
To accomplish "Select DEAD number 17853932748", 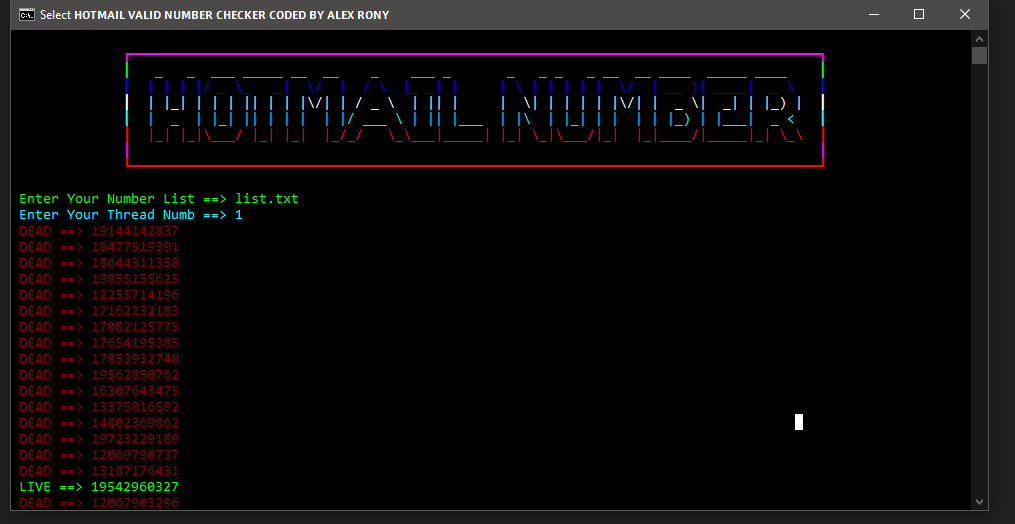I will coord(135,359).
